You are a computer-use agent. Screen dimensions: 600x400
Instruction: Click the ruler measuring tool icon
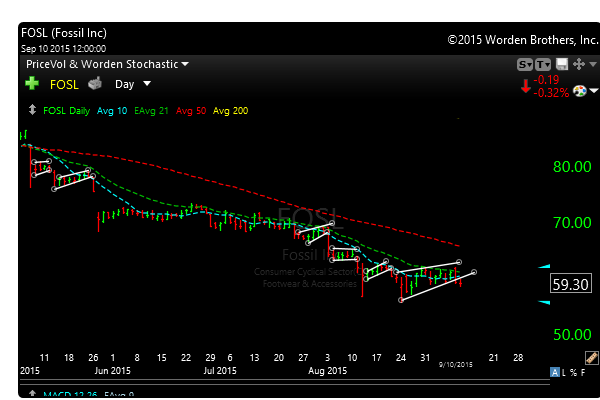point(592,358)
